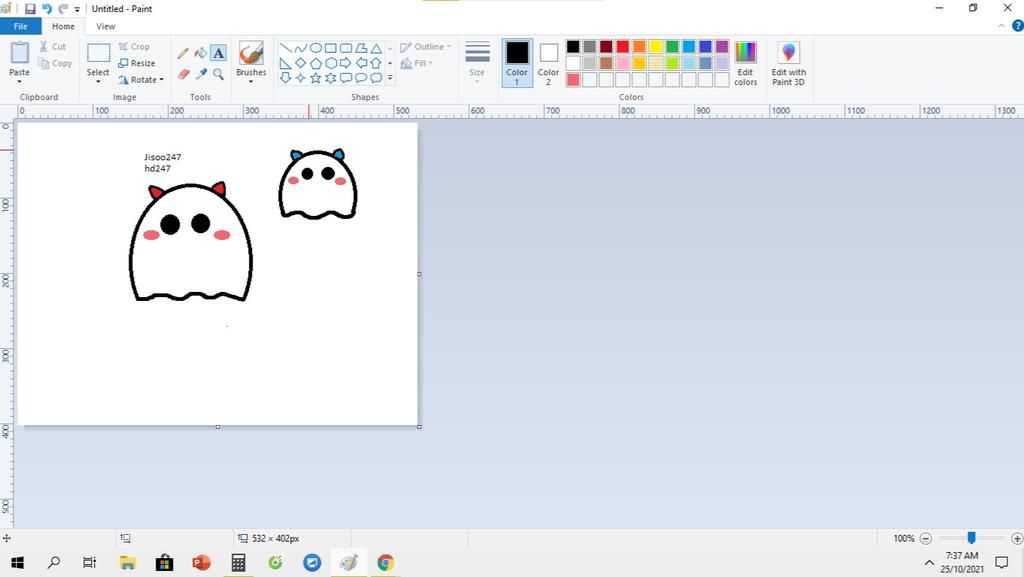Viewport: 1024px width, 577px height.
Task: Select the red color swatch
Action: (622, 46)
